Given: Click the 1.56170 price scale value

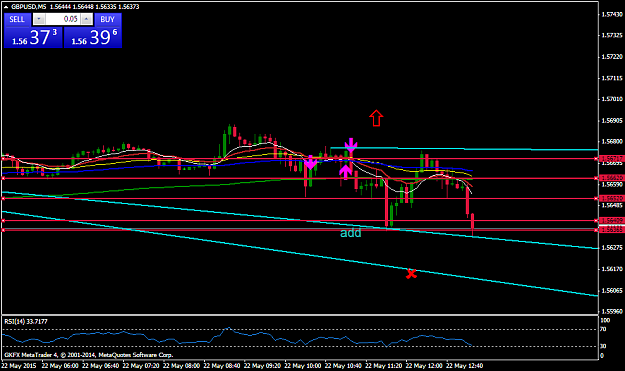Looking at the screenshot, I should pyautogui.click(x=612, y=269).
